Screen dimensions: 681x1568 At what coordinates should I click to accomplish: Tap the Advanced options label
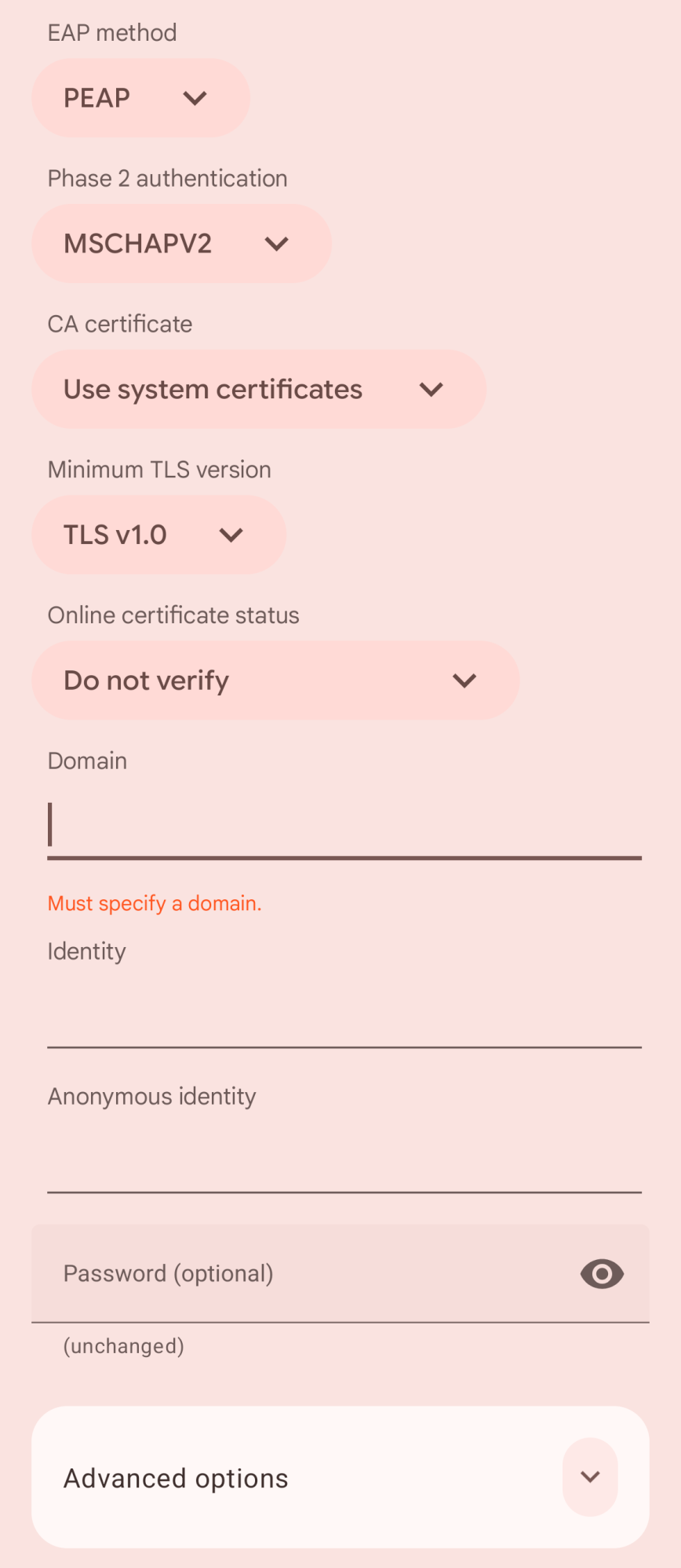pyautogui.click(x=176, y=1479)
